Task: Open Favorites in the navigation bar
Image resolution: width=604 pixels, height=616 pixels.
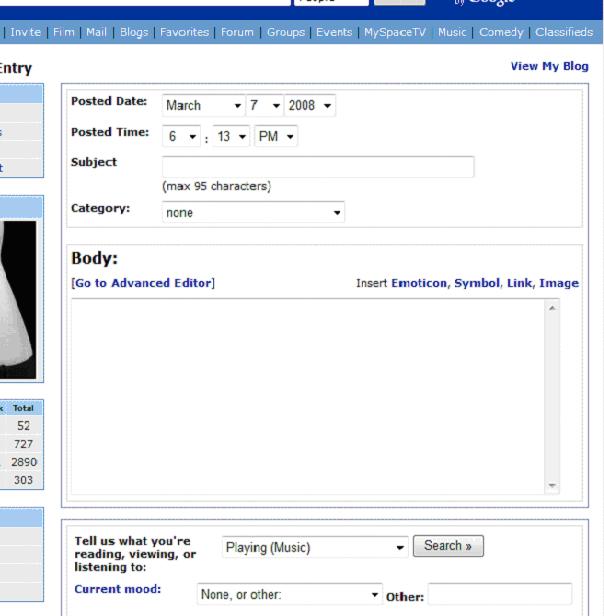Action: 184,32
